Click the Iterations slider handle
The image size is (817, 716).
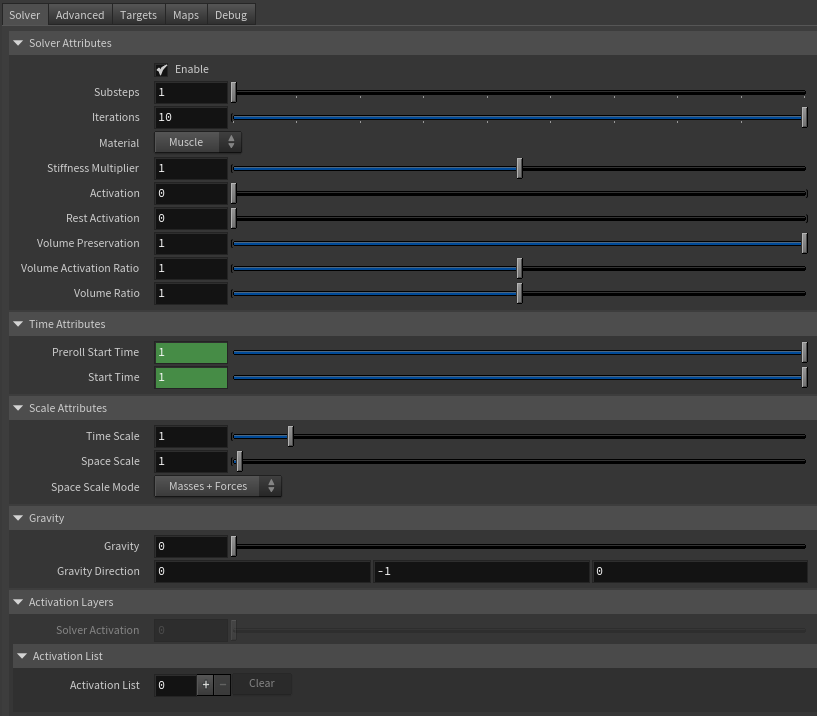[x=802, y=117]
